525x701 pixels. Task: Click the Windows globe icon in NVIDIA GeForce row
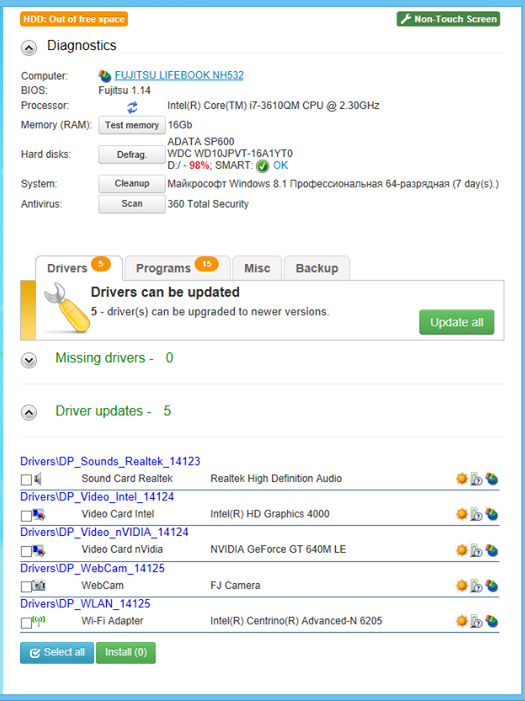coord(492,550)
